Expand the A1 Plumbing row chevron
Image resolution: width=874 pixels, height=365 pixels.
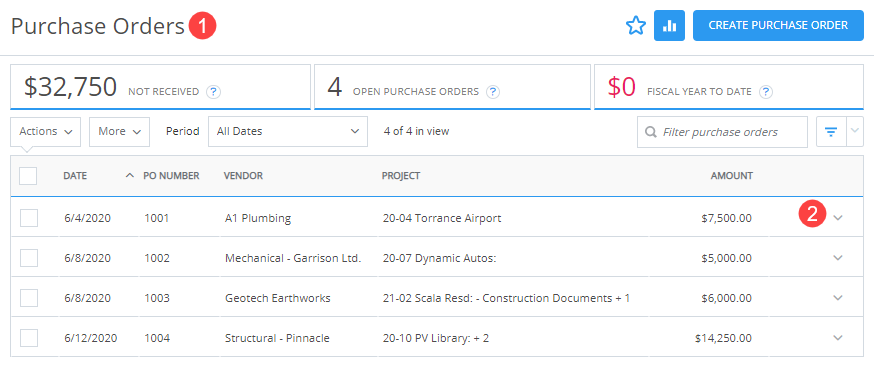tap(838, 217)
